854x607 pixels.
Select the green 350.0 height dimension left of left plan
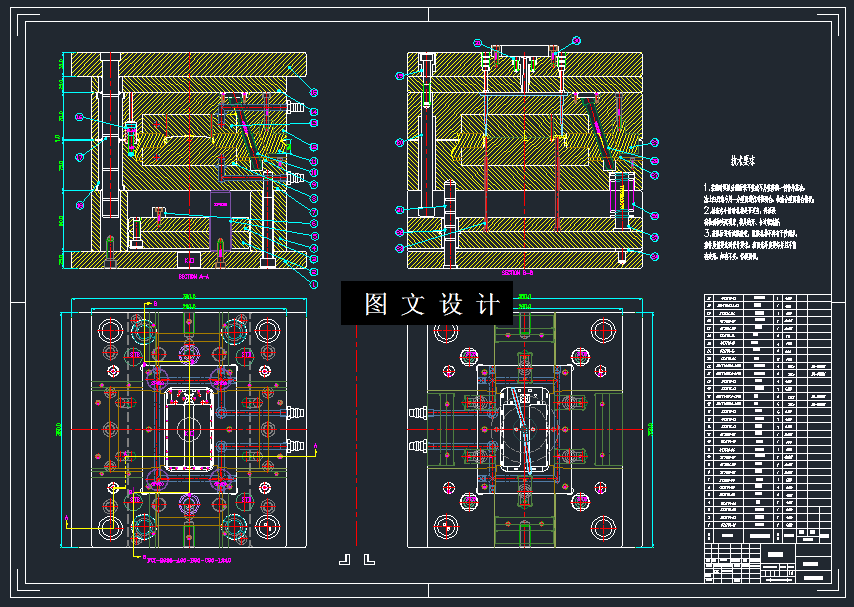(x=58, y=429)
